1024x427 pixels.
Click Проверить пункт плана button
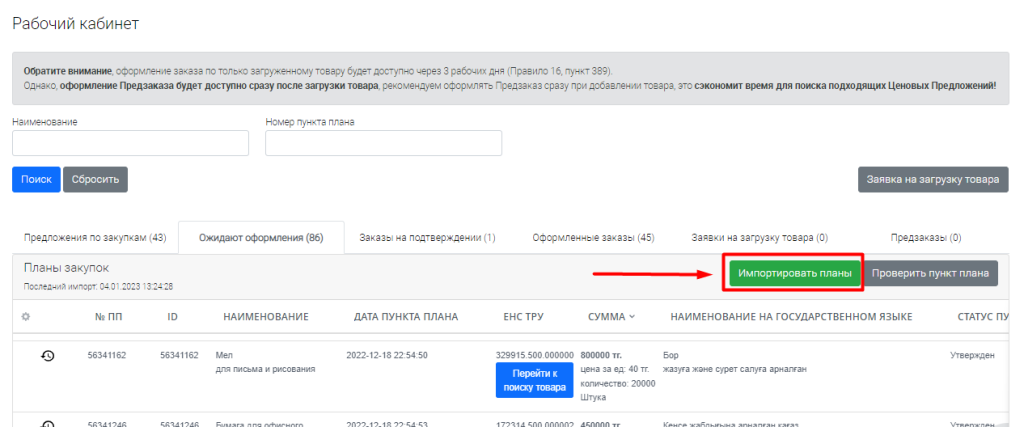point(930,273)
